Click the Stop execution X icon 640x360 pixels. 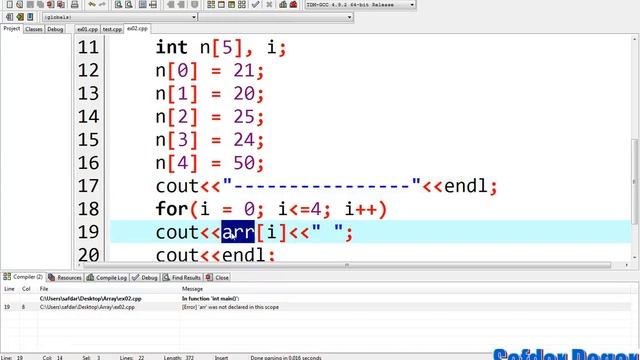pyautogui.click(x=269, y=4)
